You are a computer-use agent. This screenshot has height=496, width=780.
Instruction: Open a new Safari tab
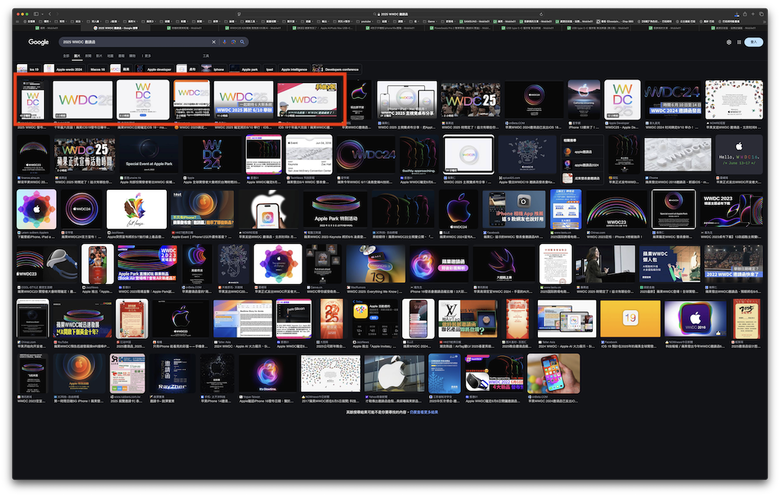coord(753,14)
